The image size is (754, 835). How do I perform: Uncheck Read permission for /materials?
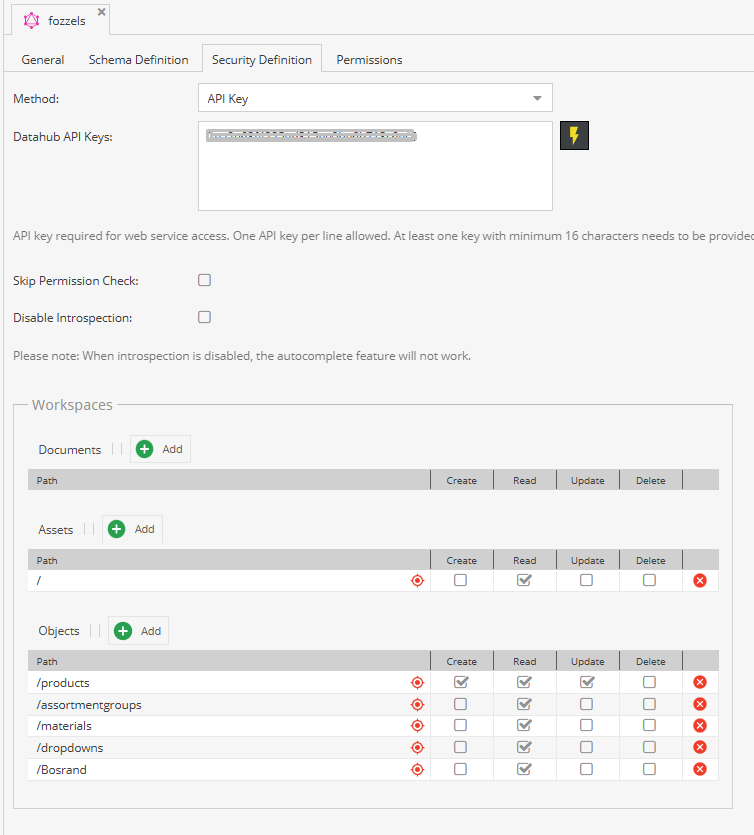coord(524,725)
